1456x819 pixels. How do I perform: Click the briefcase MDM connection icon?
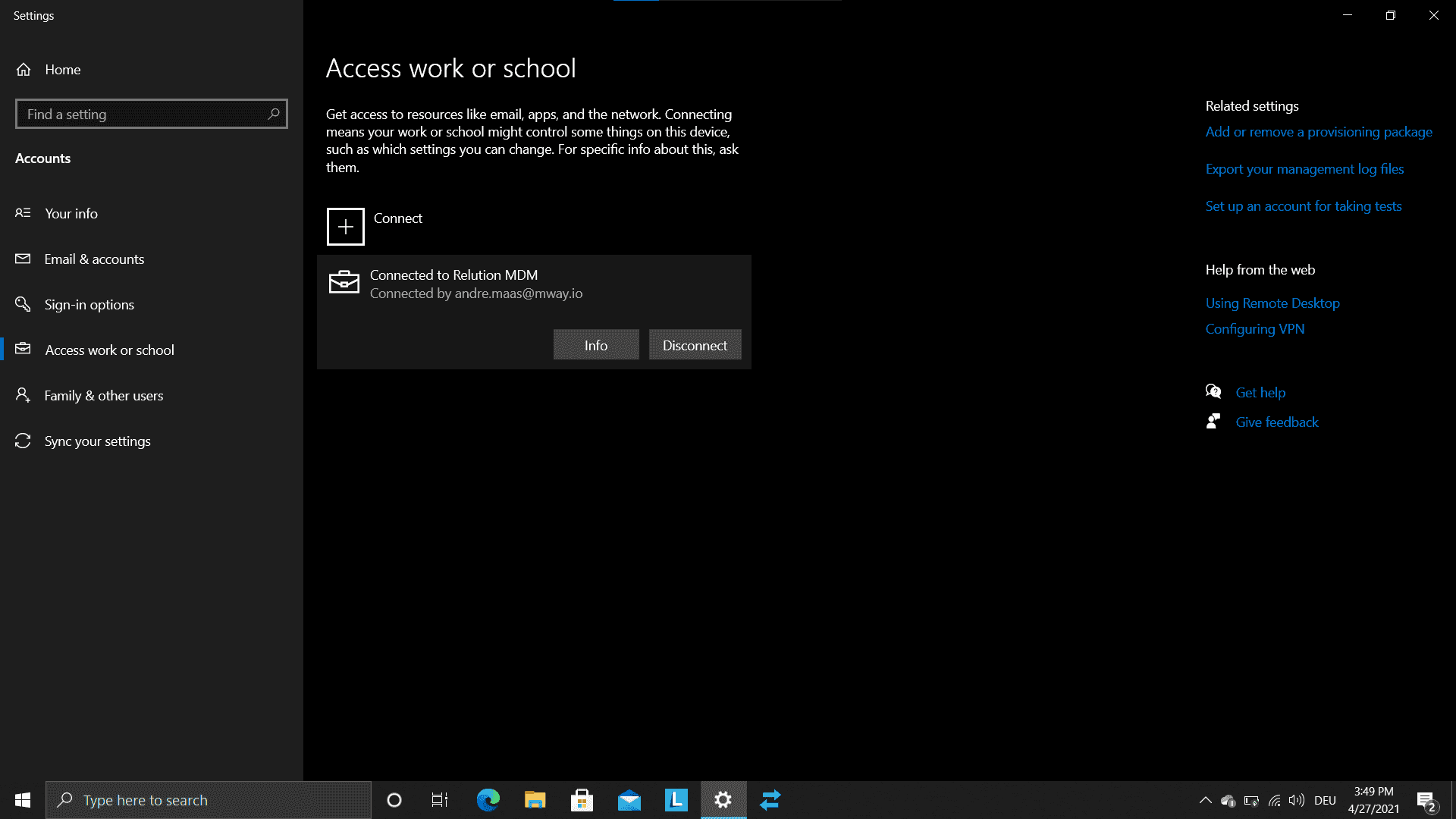point(344,283)
